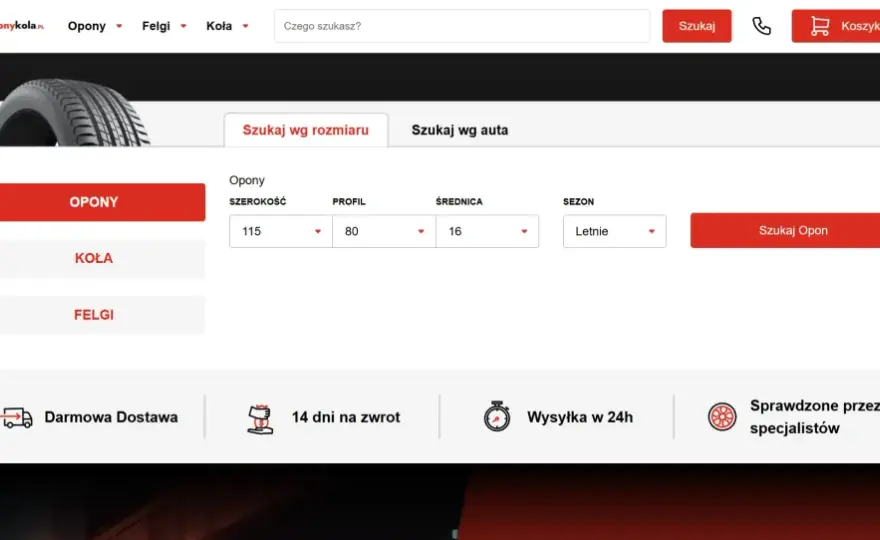The height and width of the screenshot is (540, 880).
Task: Click the red Szukaj search button
Action: 696,26
